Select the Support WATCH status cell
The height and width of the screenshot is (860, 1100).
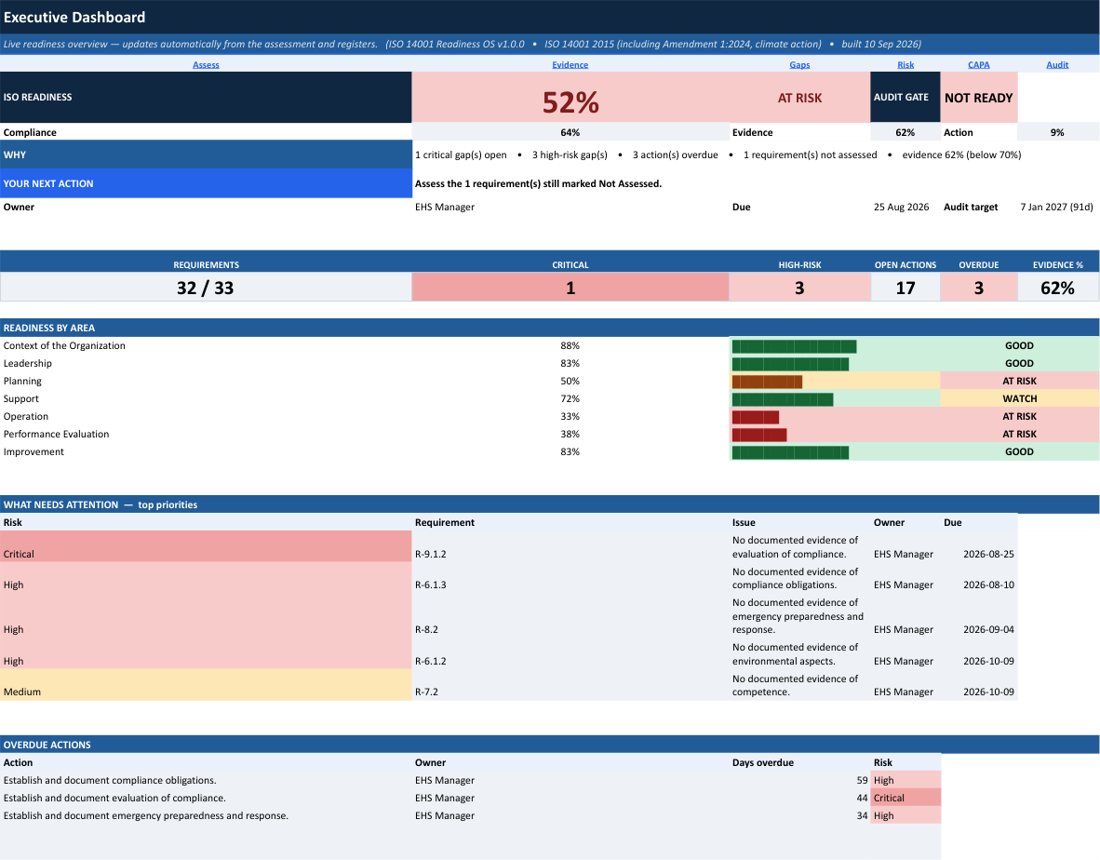tap(1019, 398)
